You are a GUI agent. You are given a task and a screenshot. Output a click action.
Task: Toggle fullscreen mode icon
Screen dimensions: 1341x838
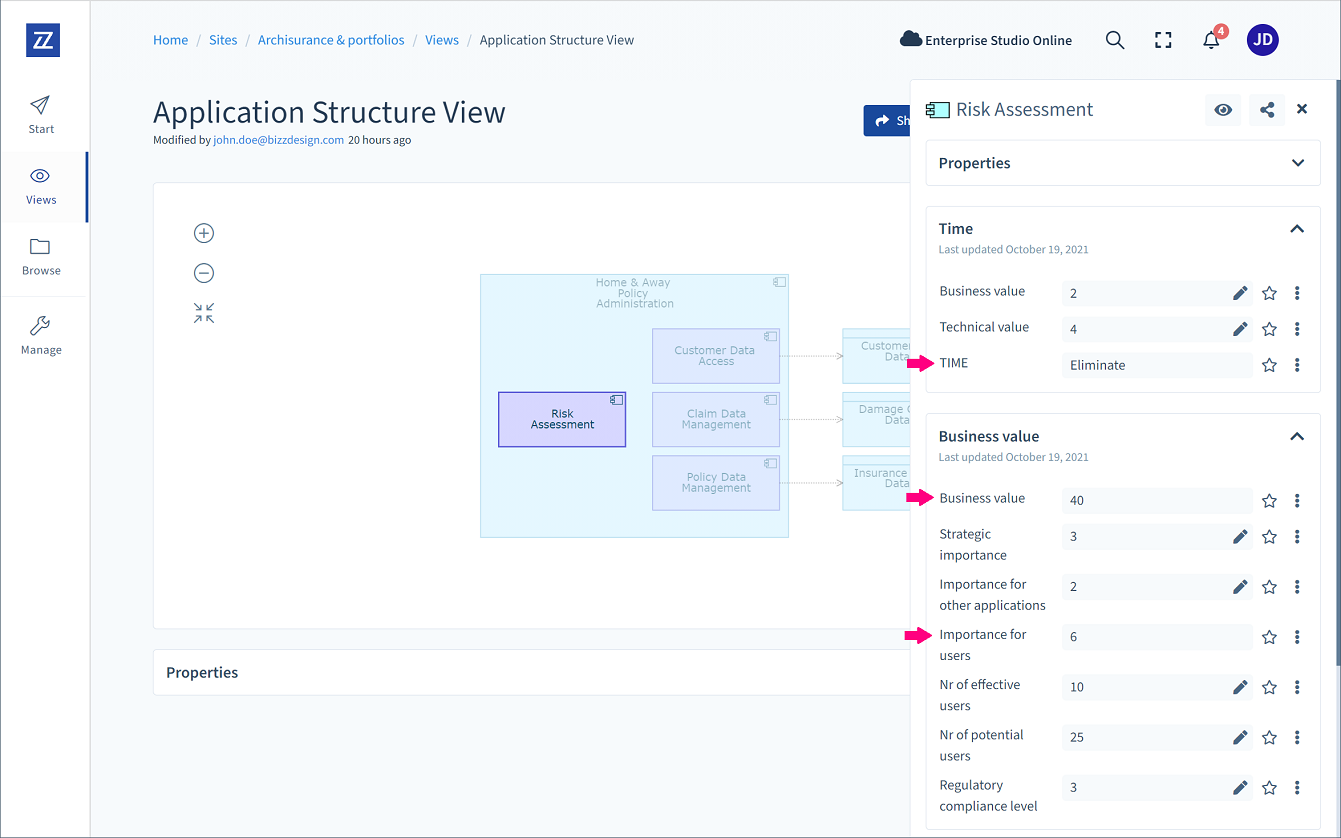(x=1163, y=40)
